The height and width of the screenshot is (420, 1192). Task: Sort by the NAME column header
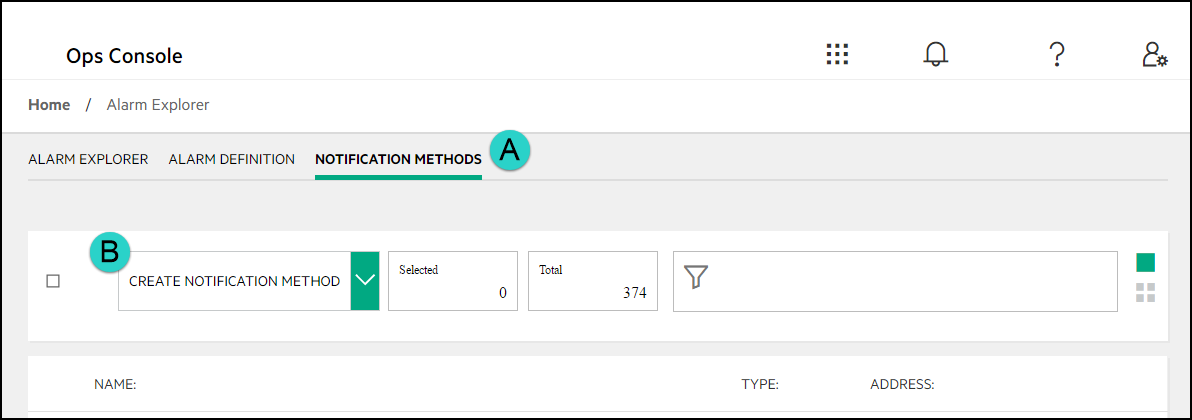[x=115, y=384]
